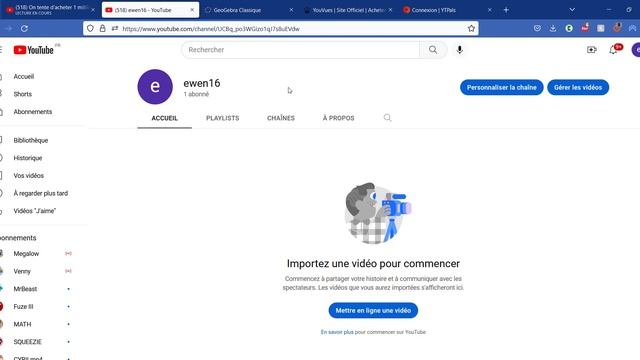This screenshot has width=640, height=360.
Task: Open the notifications bell
Action: coord(613,50)
